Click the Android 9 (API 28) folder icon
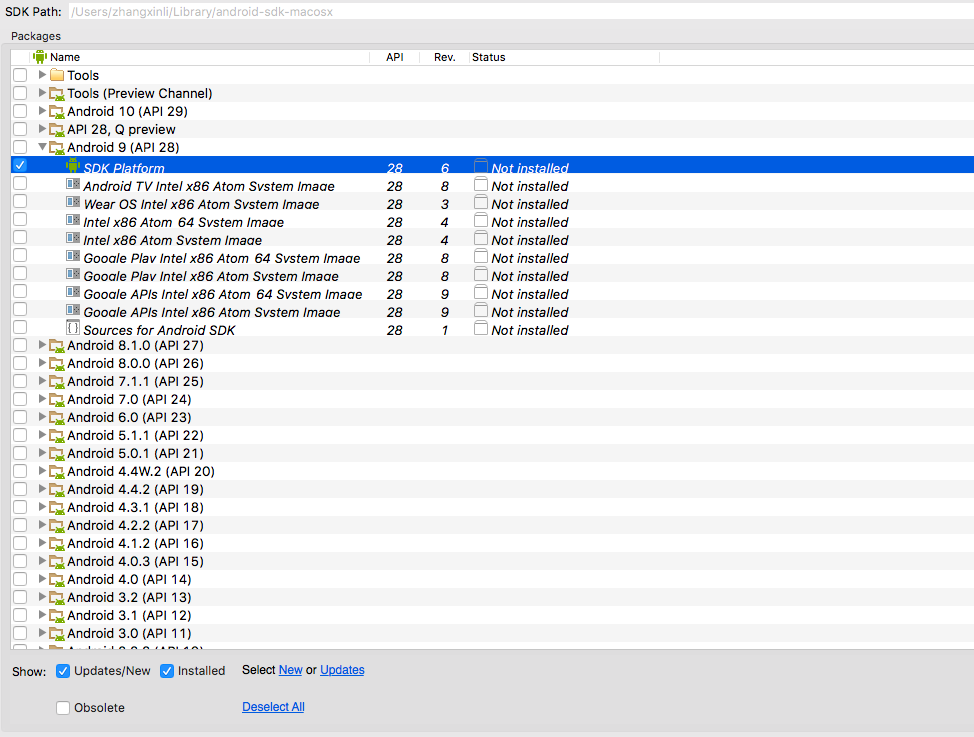The width and height of the screenshot is (974, 737). [57, 148]
